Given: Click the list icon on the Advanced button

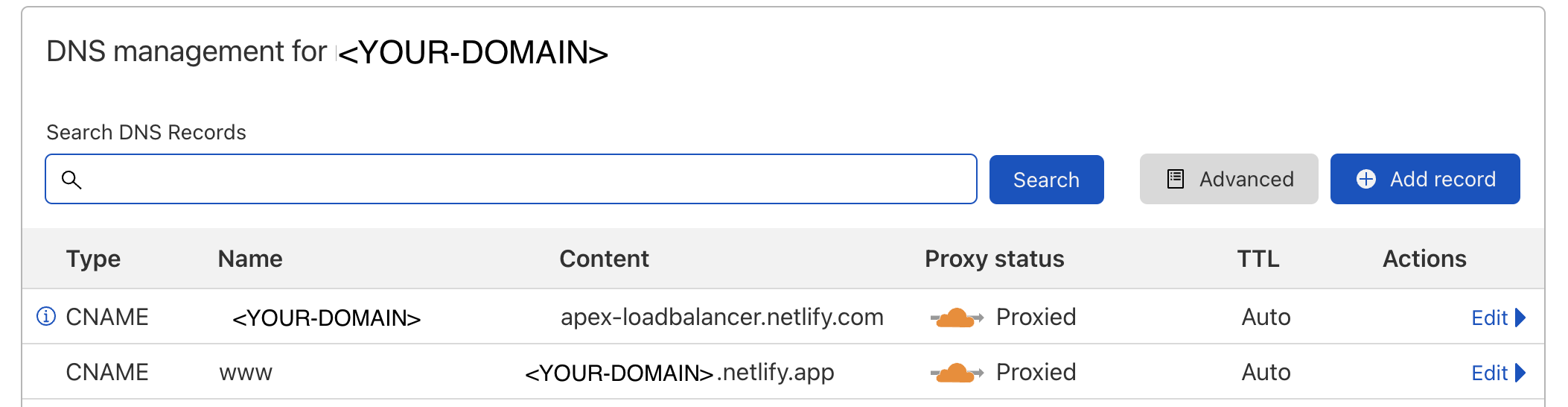Looking at the screenshot, I should point(1175,180).
